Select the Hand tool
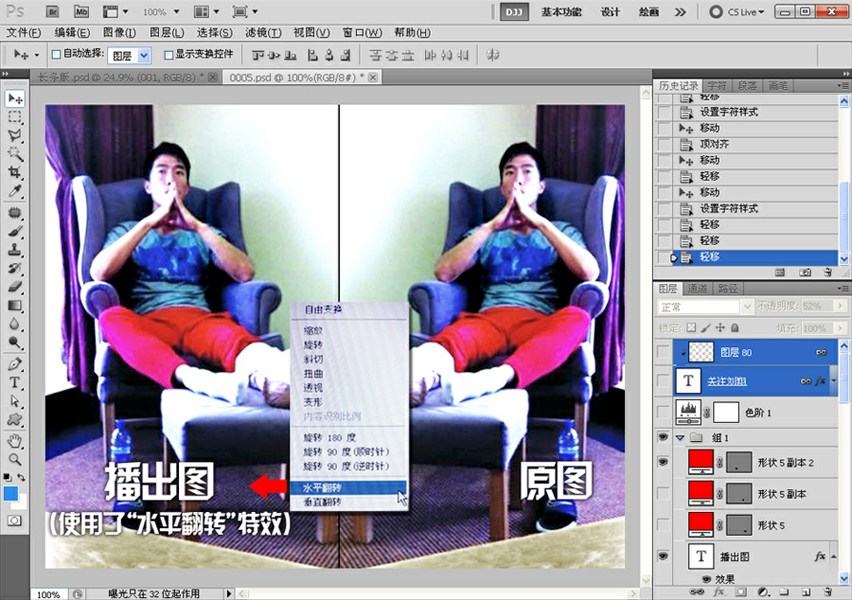The height and width of the screenshot is (600, 852). pos(15,441)
